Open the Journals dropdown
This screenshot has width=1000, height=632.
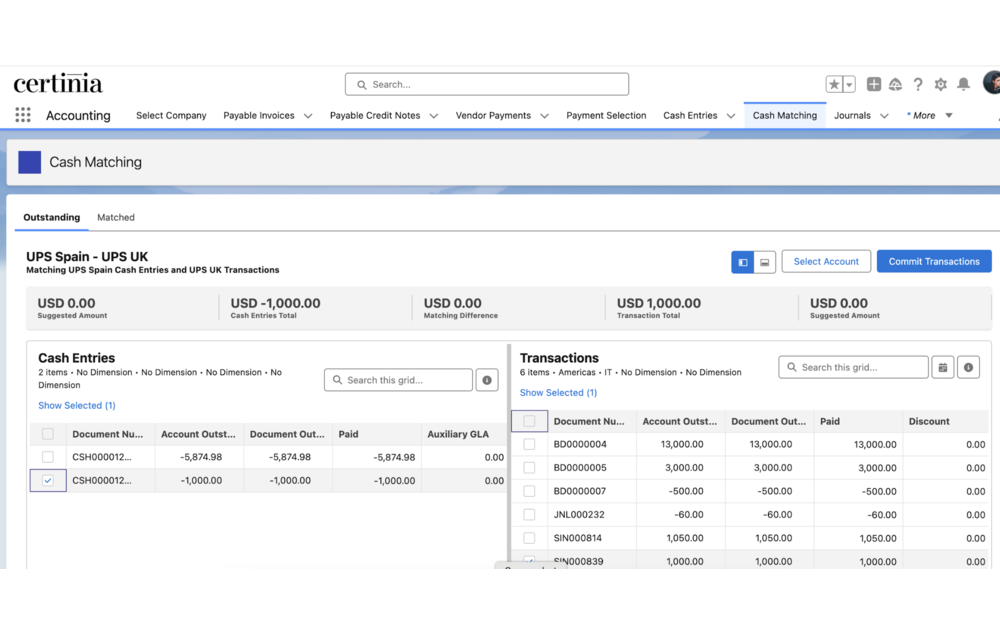[x=859, y=115]
